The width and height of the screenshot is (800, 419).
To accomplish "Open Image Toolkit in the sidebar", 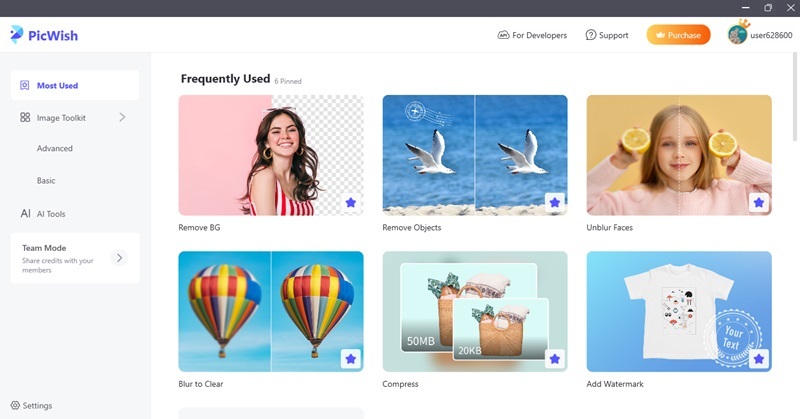I will pyautogui.click(x=74, y=117).
